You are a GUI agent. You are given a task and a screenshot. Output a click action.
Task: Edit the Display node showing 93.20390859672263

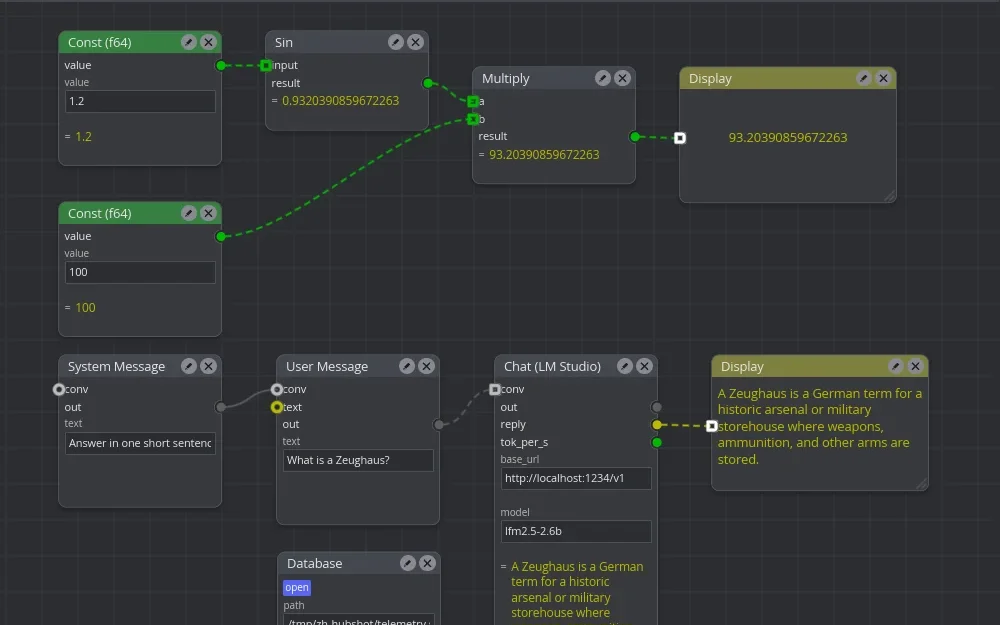point(864,78)
